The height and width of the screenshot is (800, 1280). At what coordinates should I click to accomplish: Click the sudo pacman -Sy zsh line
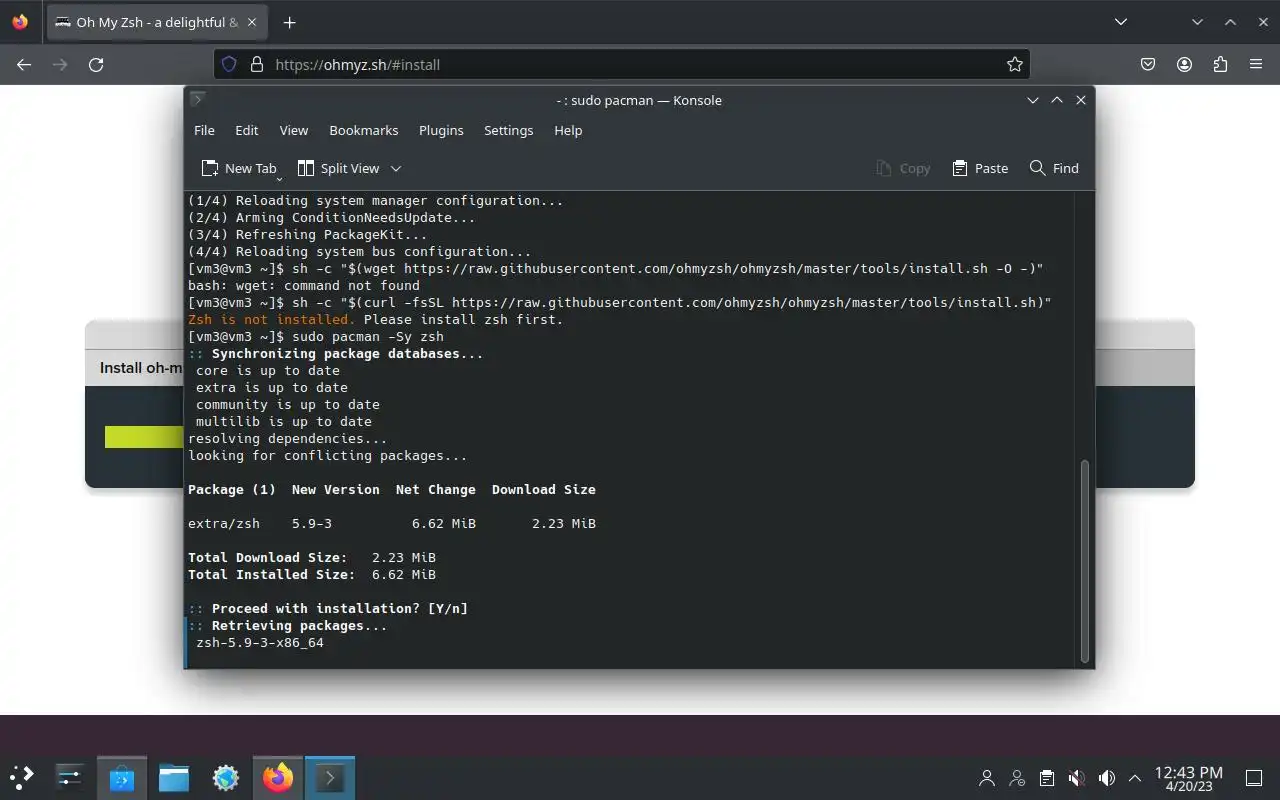(316, 336)
